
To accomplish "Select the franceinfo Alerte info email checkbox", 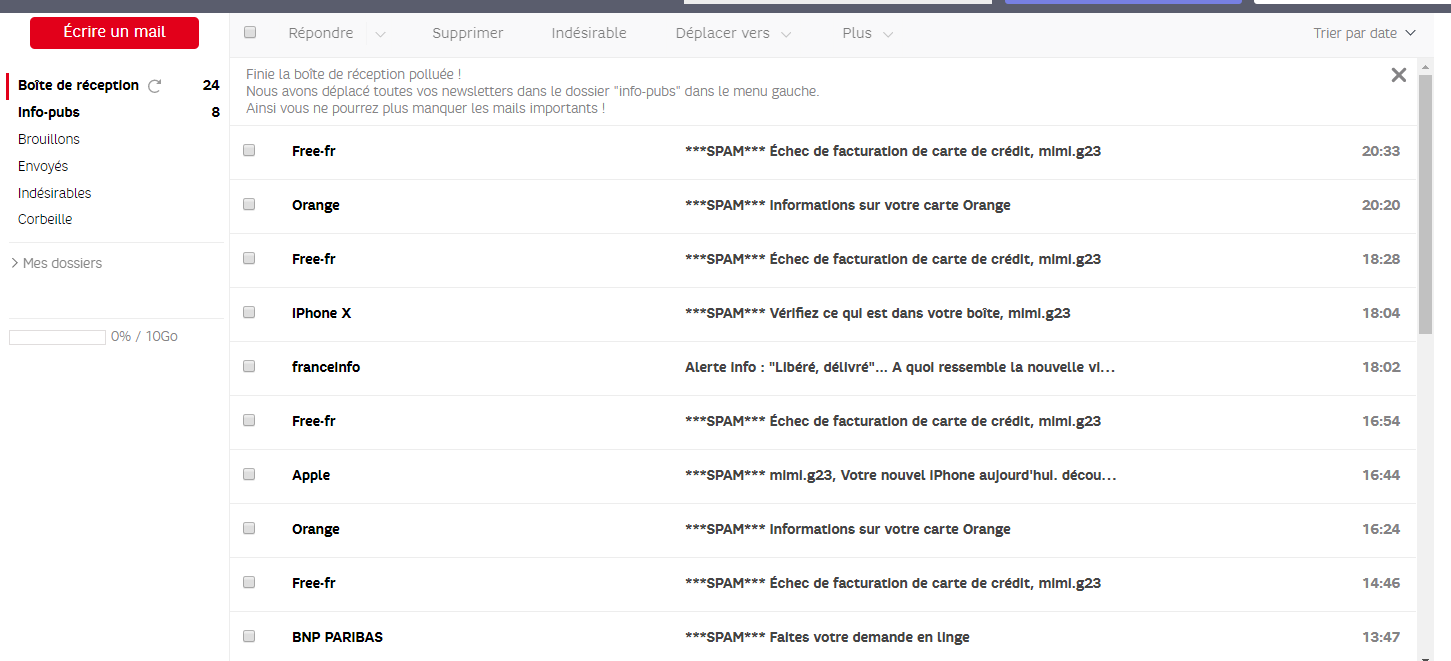I will [249, 366].
